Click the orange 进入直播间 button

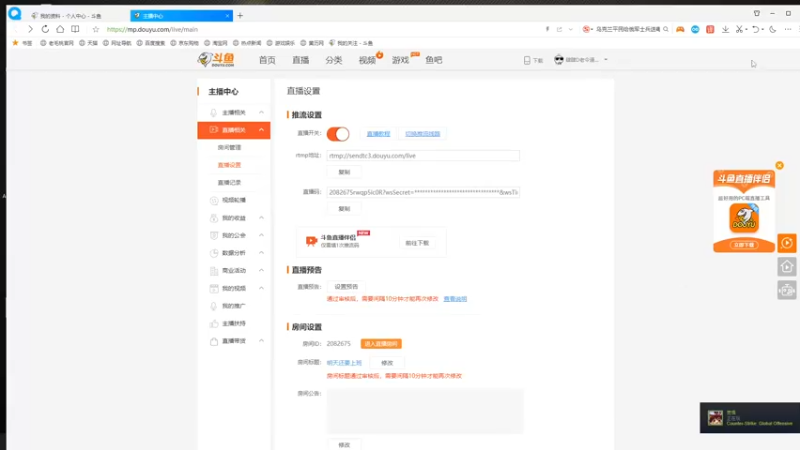[381, 344]
